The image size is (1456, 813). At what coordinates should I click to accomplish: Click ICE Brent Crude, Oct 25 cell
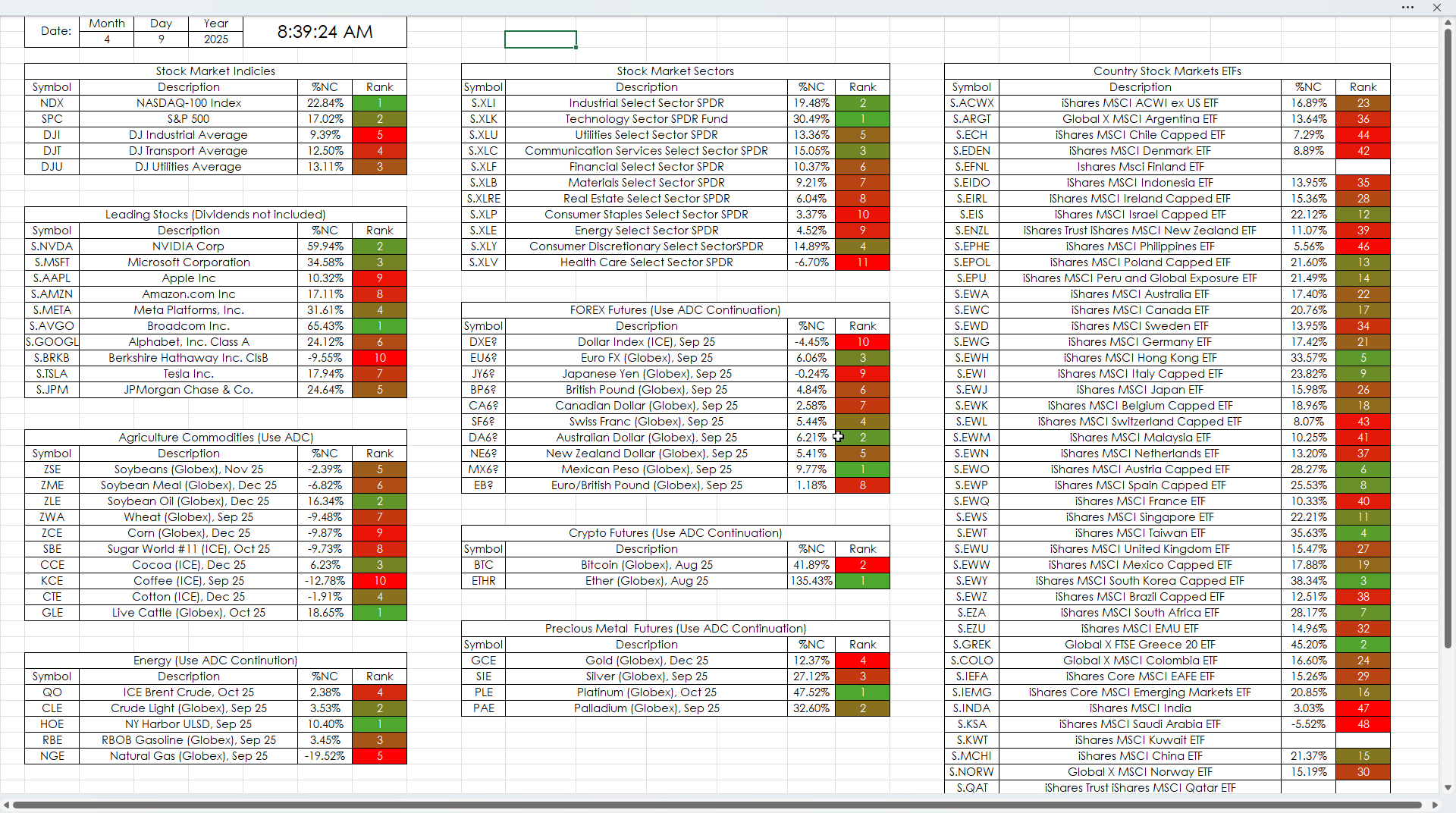point(189,692)
